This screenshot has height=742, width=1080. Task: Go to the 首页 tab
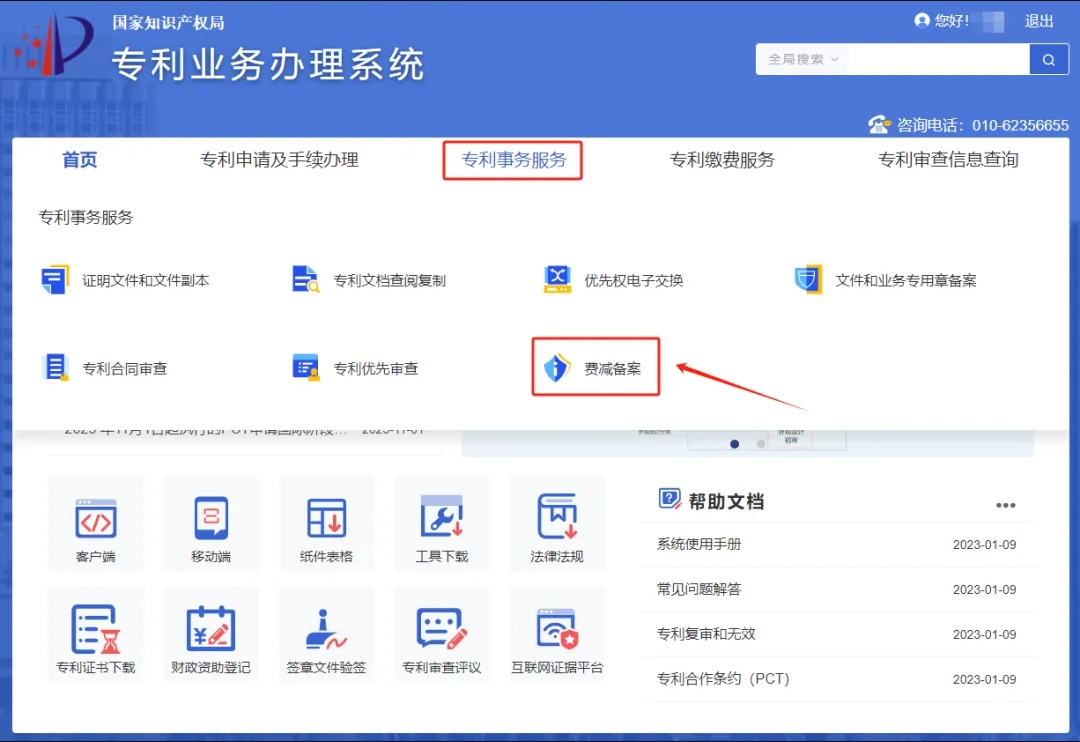pos(80,160)
